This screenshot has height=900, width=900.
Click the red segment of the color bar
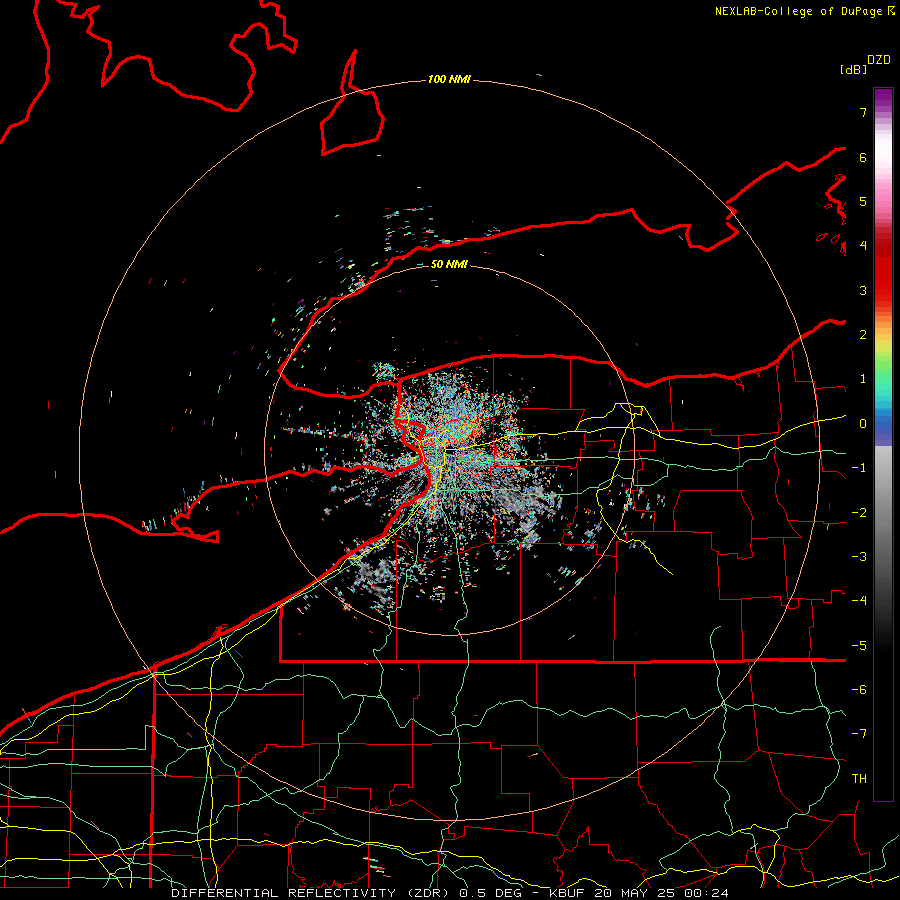click(x=883, y=270)
